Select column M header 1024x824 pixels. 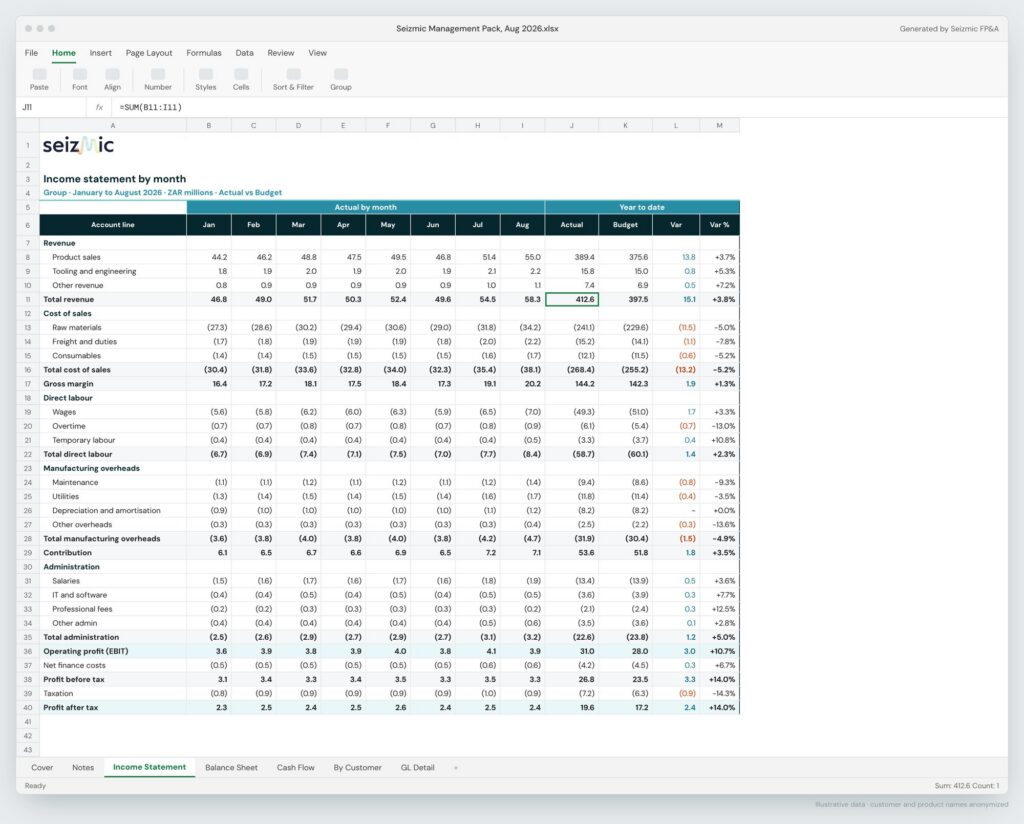(x=720, y=125)
